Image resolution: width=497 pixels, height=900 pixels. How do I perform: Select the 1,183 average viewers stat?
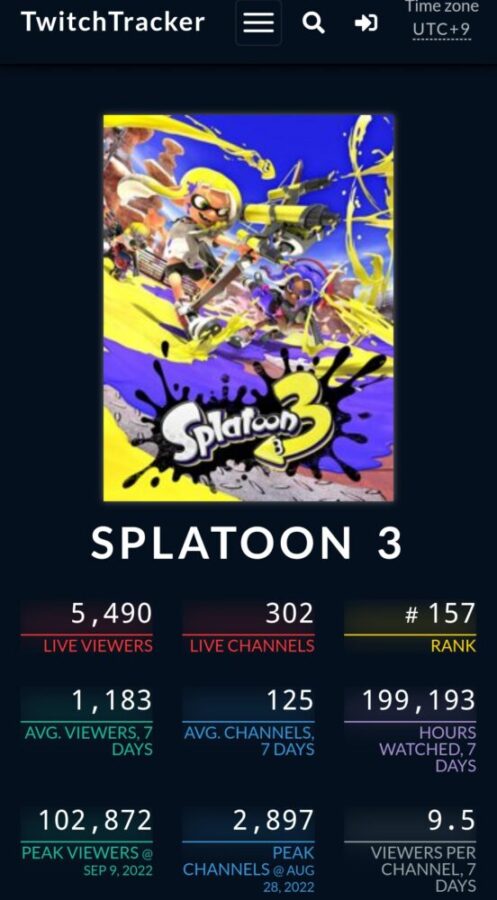point(111,700)
